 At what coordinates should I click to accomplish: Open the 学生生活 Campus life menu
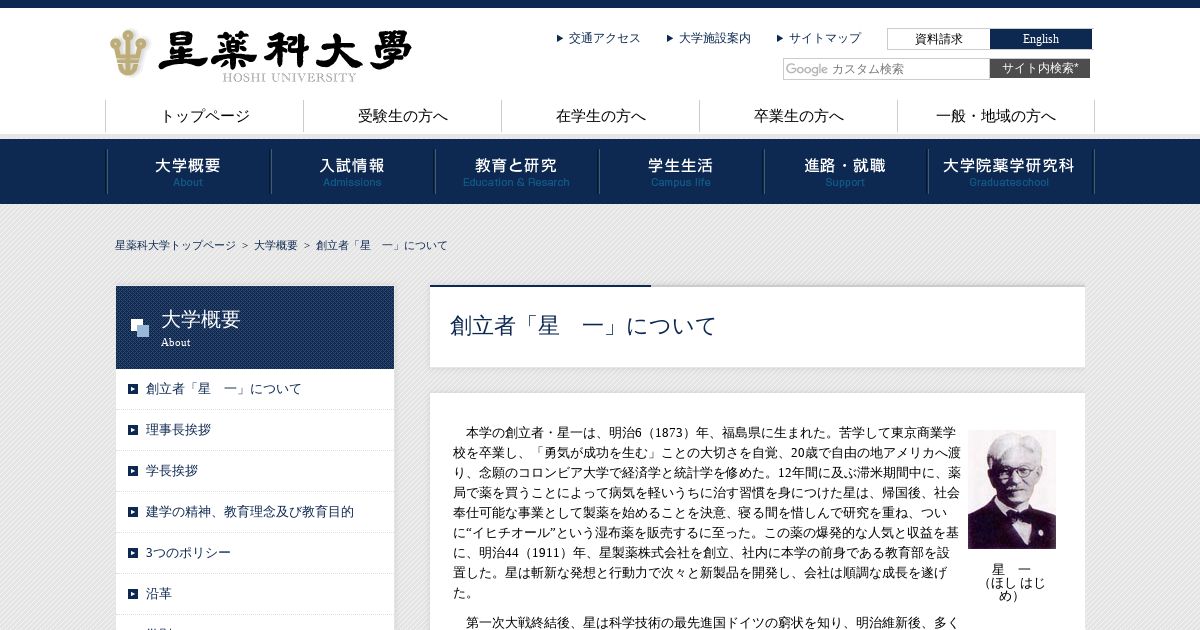coord(681,171)
